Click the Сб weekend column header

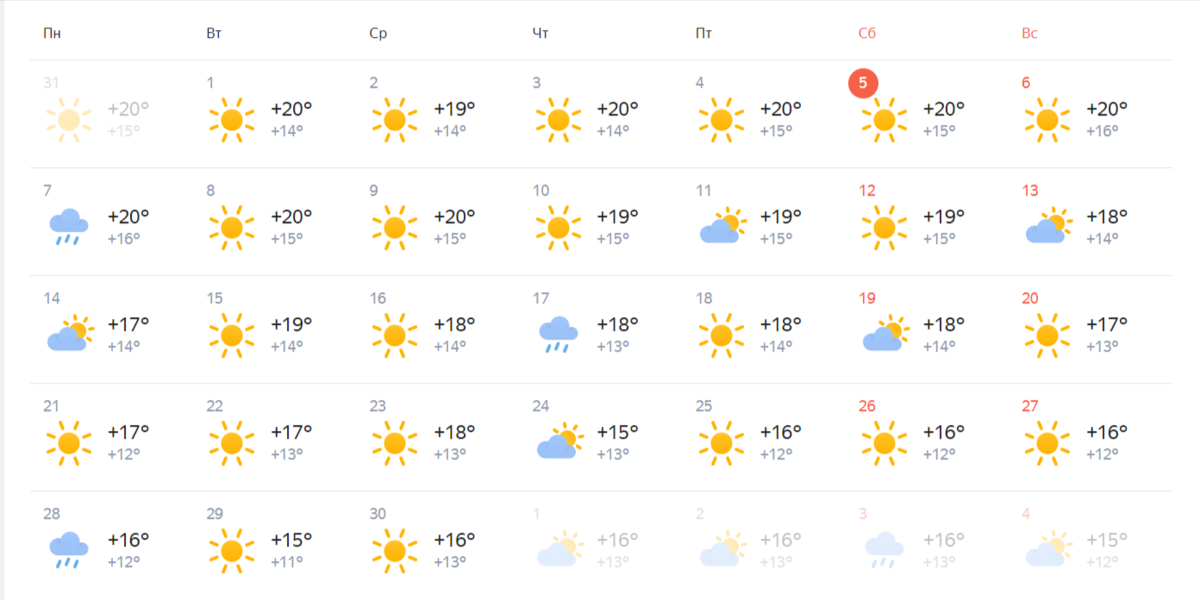(x=867, y=33)
